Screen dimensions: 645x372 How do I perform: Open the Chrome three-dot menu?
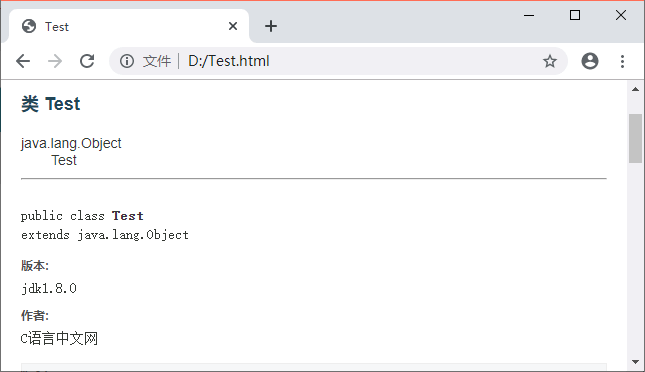tap(622, 61)
